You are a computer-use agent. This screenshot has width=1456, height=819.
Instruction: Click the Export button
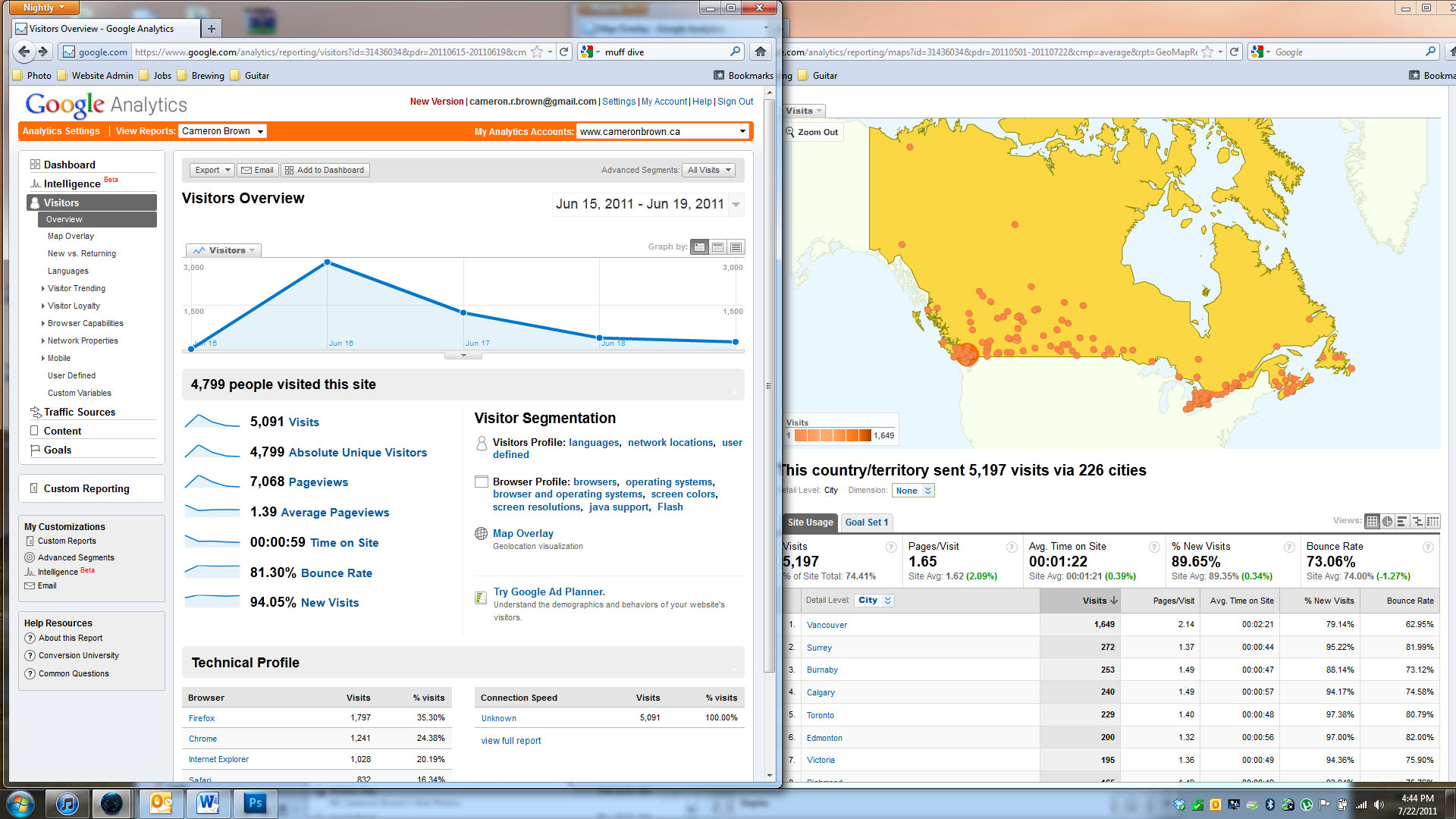pyautogui.click(x=212, y=170)
